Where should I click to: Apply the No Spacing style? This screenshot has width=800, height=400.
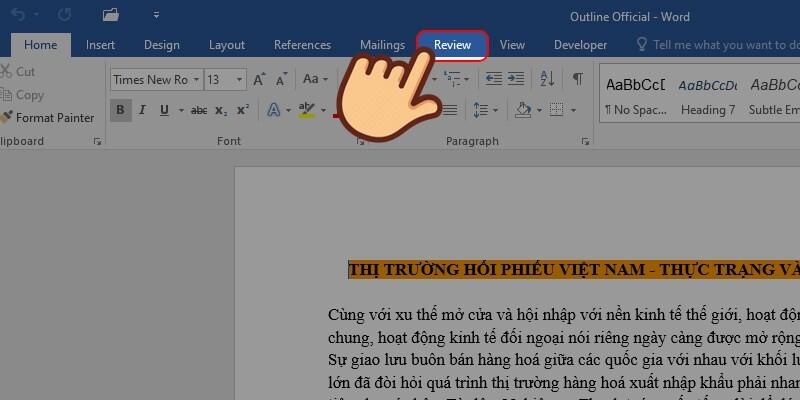[x=635, y=97]
